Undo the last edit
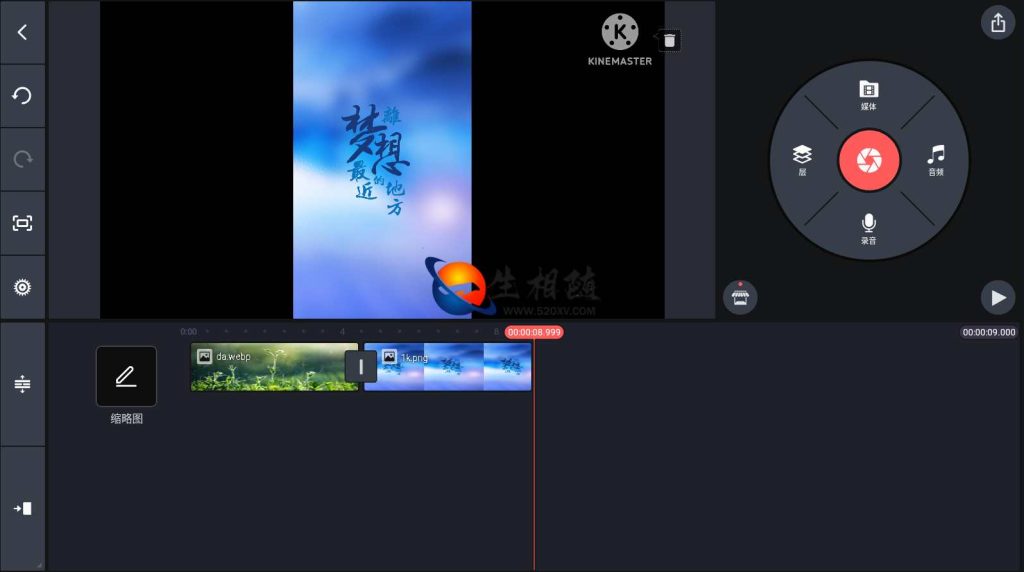The image size is (1024, 572). point(22,96)
